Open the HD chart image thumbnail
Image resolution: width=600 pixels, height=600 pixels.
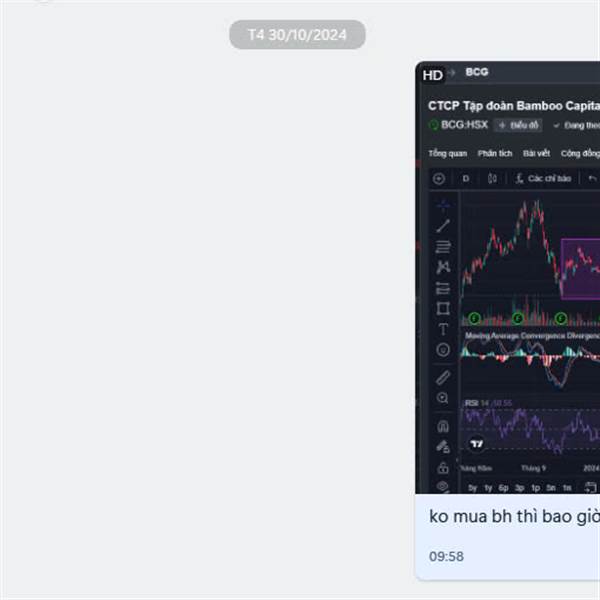pyautogui.click(x=507, y=277)
